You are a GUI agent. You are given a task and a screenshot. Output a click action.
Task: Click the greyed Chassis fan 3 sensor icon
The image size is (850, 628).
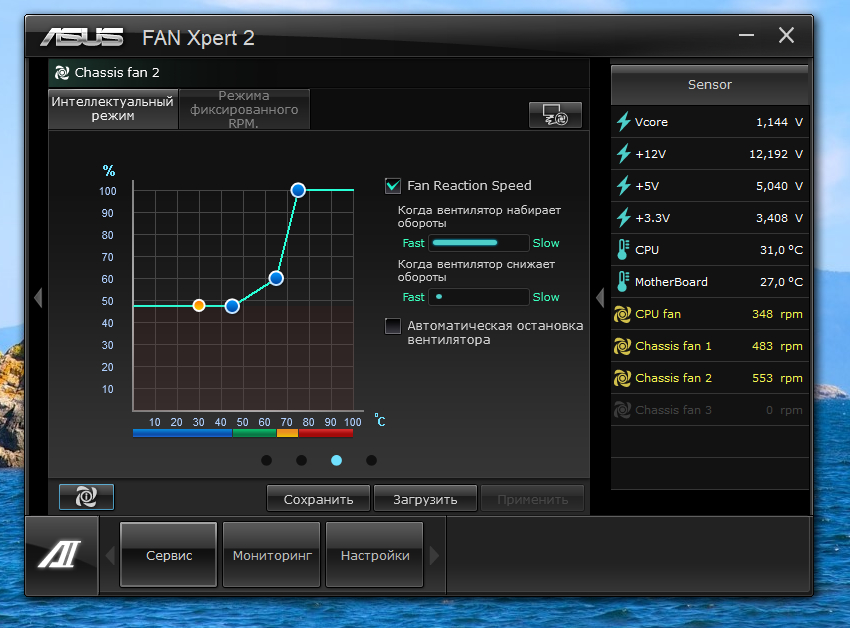622,410
